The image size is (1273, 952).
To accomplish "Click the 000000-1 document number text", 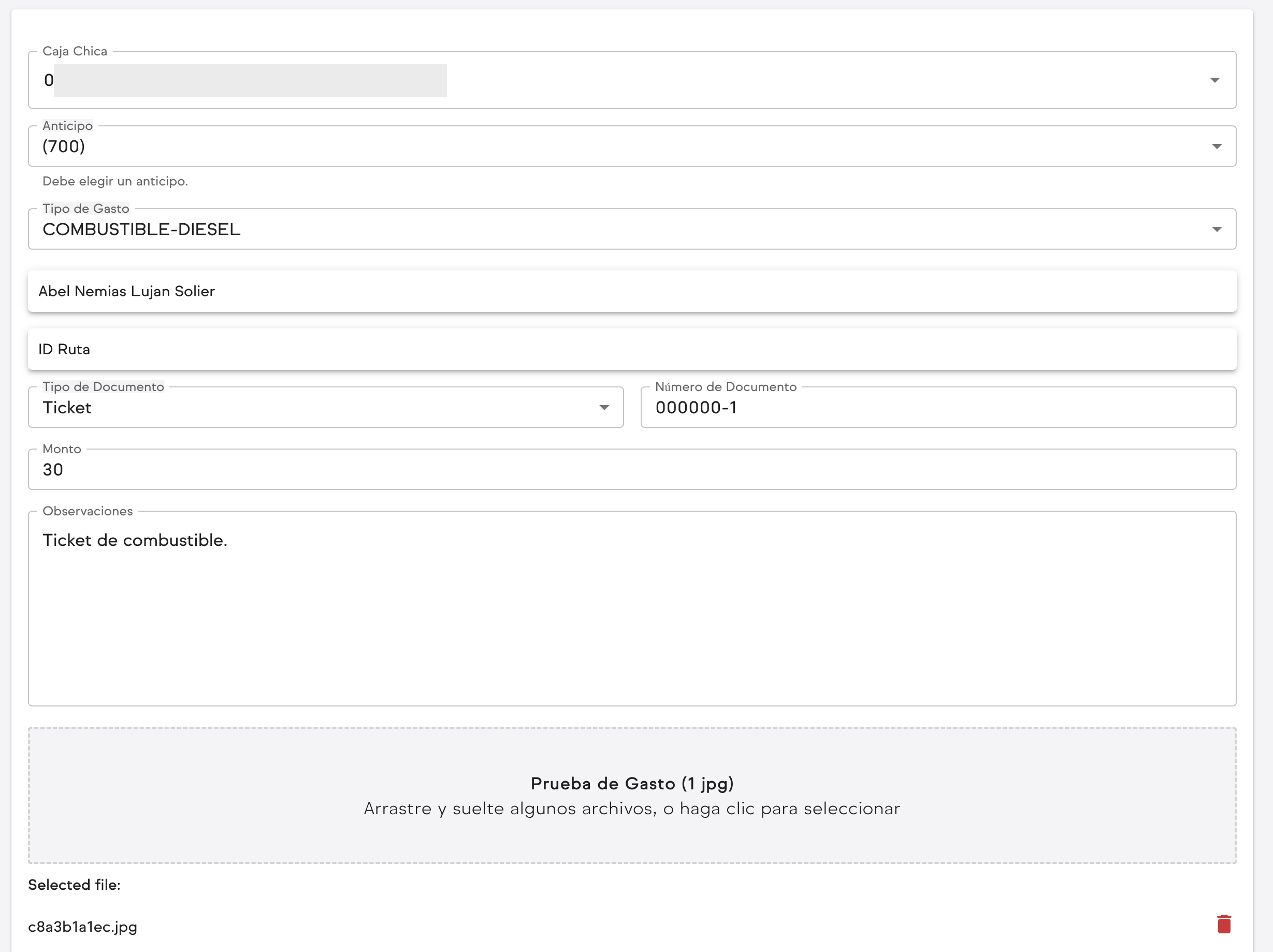I will [697, 408].
